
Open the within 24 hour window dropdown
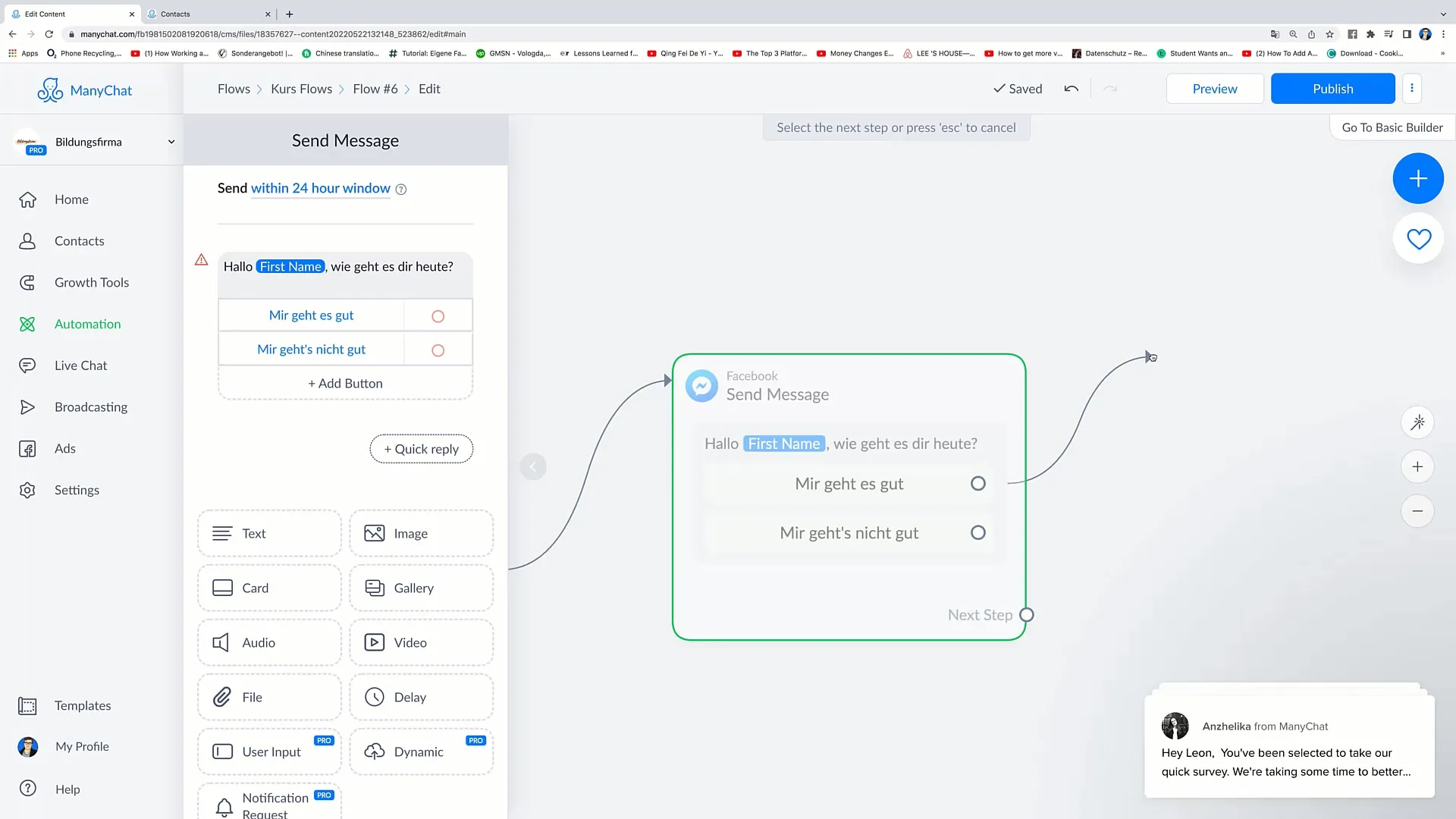(320, 188)
